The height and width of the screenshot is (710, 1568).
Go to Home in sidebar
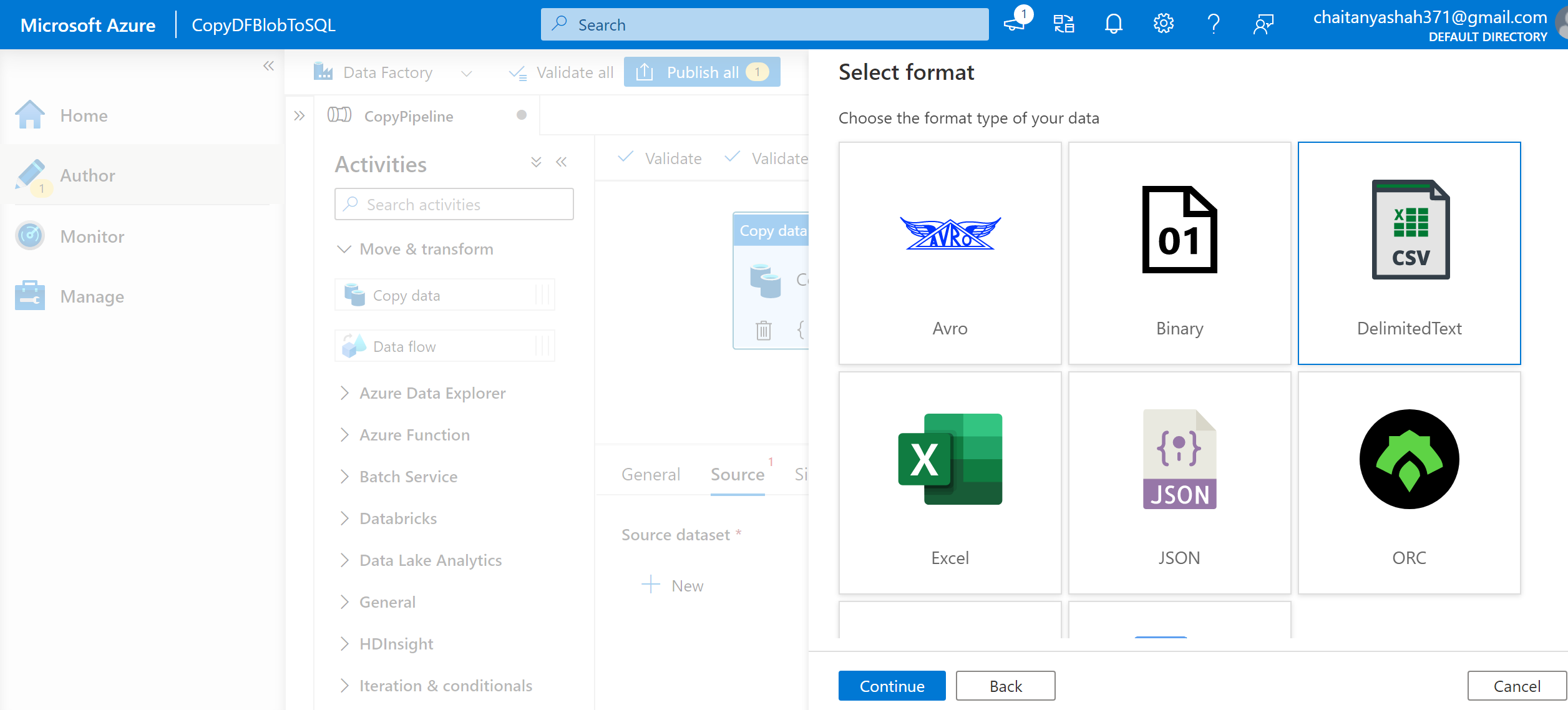pyautogui.click(x=142, y=115)
